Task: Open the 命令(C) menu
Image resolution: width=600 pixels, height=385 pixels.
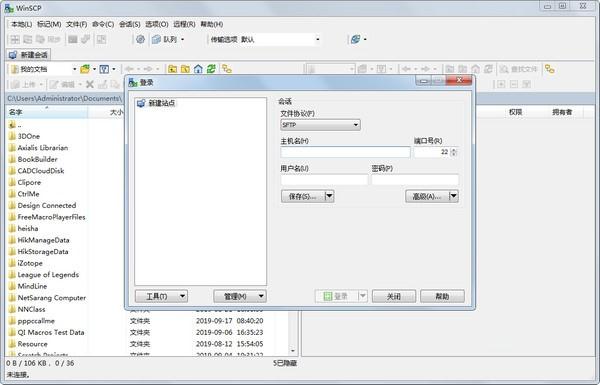Action: coord(103,24)
